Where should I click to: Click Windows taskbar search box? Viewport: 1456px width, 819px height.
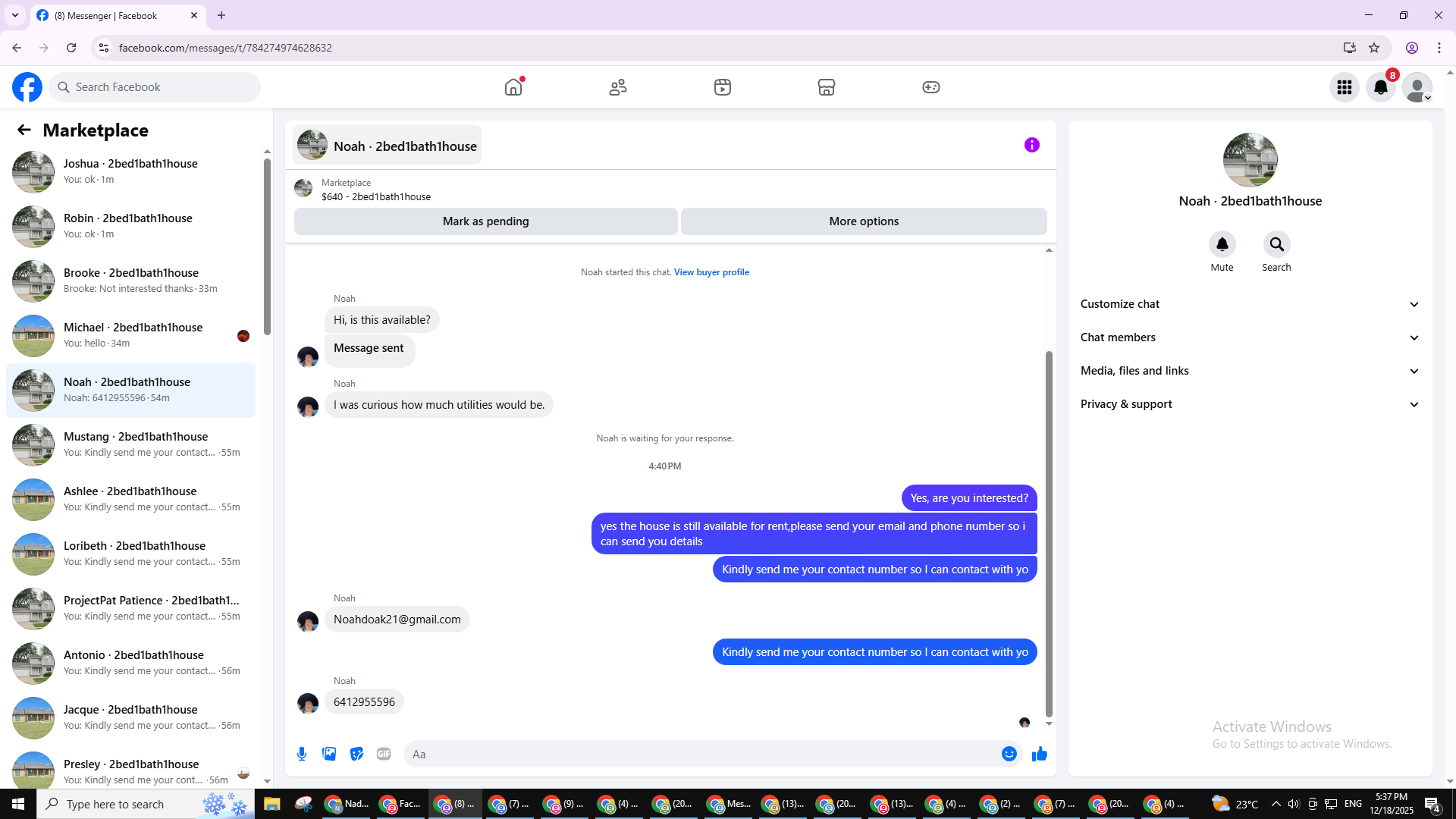point(146,804)
